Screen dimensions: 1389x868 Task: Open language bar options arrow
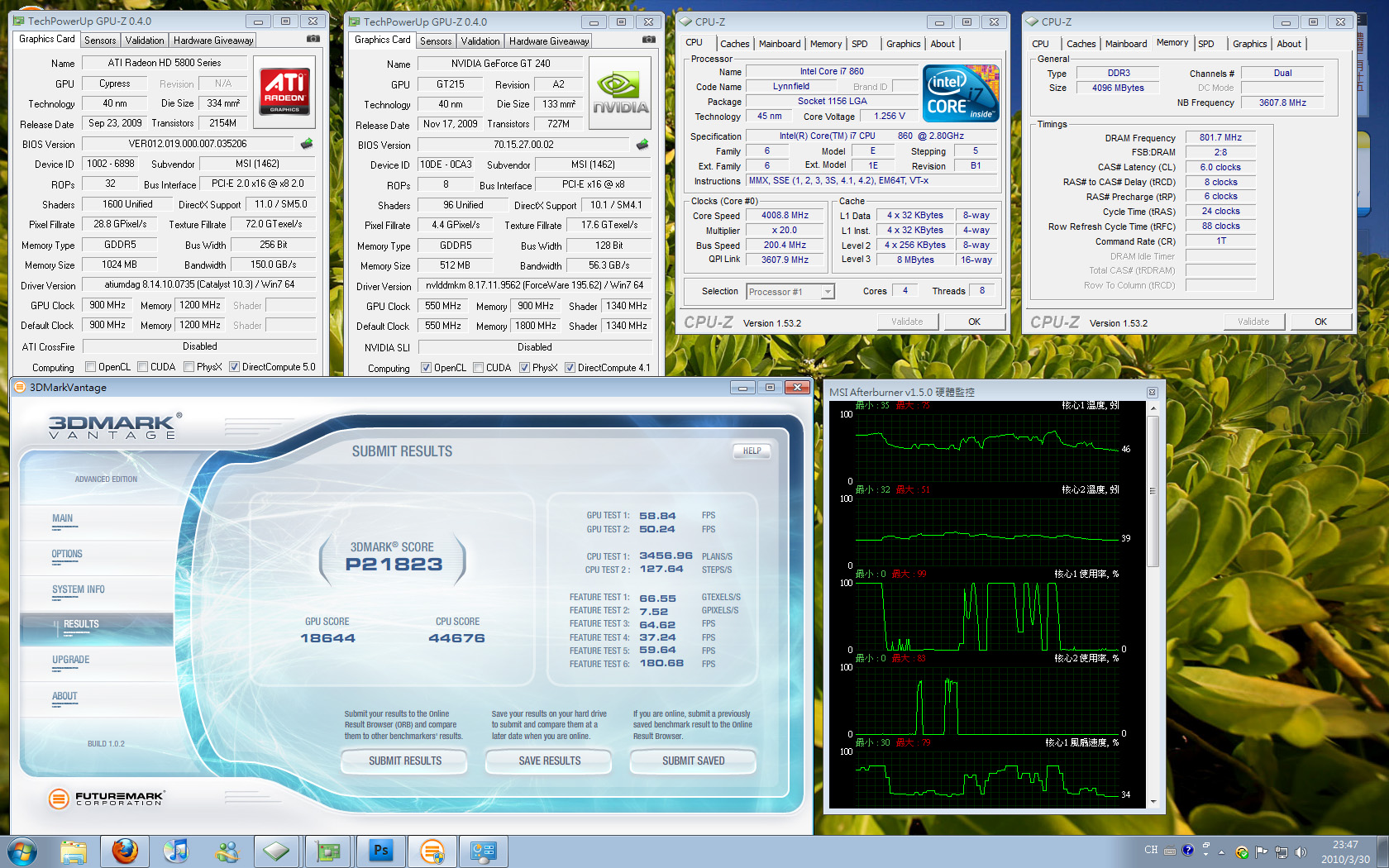pyautogui.click(x=1205, y=853)
